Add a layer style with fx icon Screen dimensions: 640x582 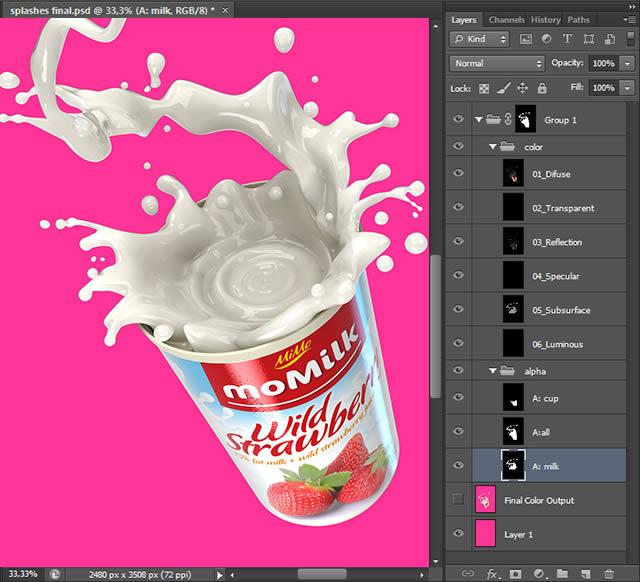pos(492,574)
